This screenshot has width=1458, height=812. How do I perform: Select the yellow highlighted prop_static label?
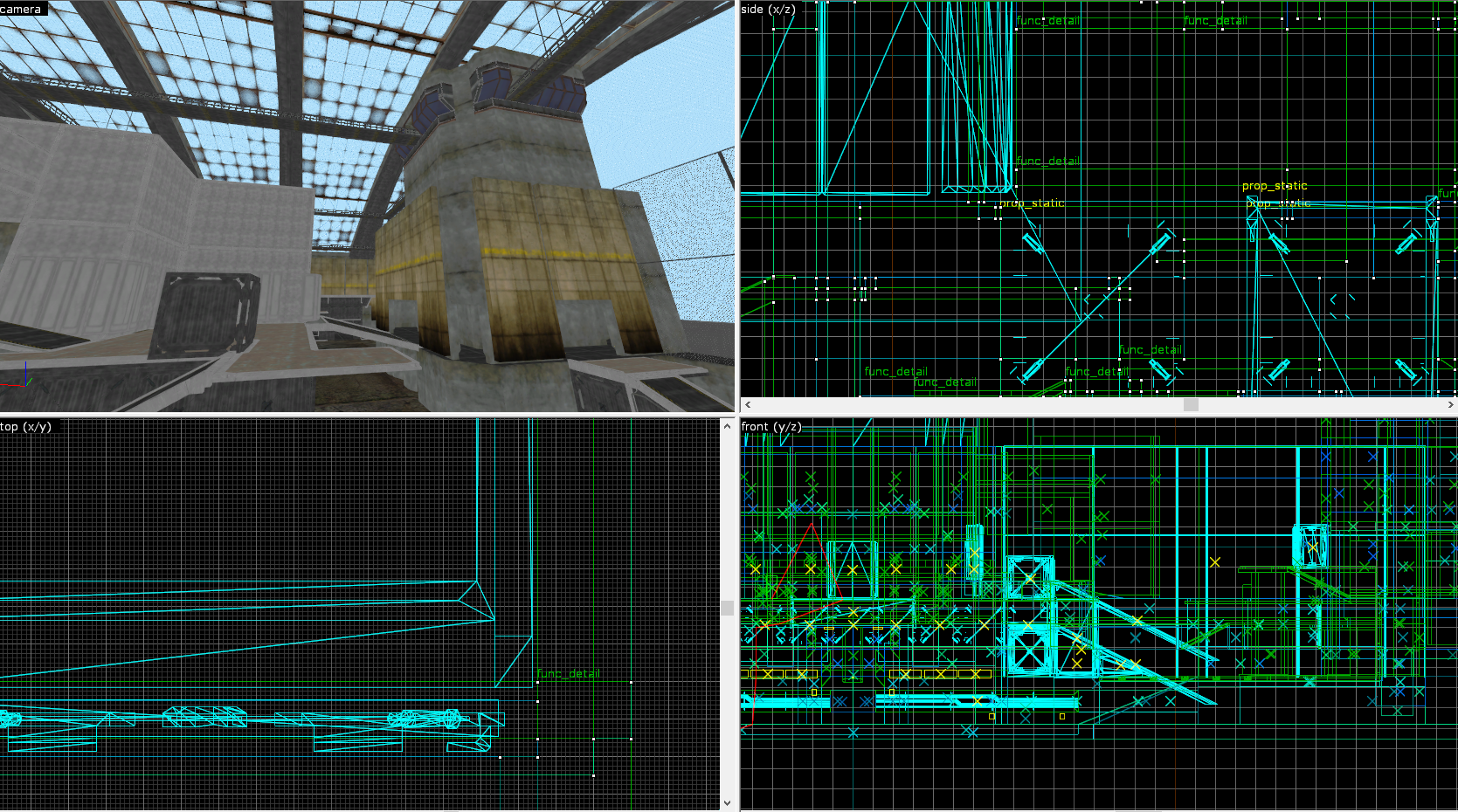tap(1274, 185)
